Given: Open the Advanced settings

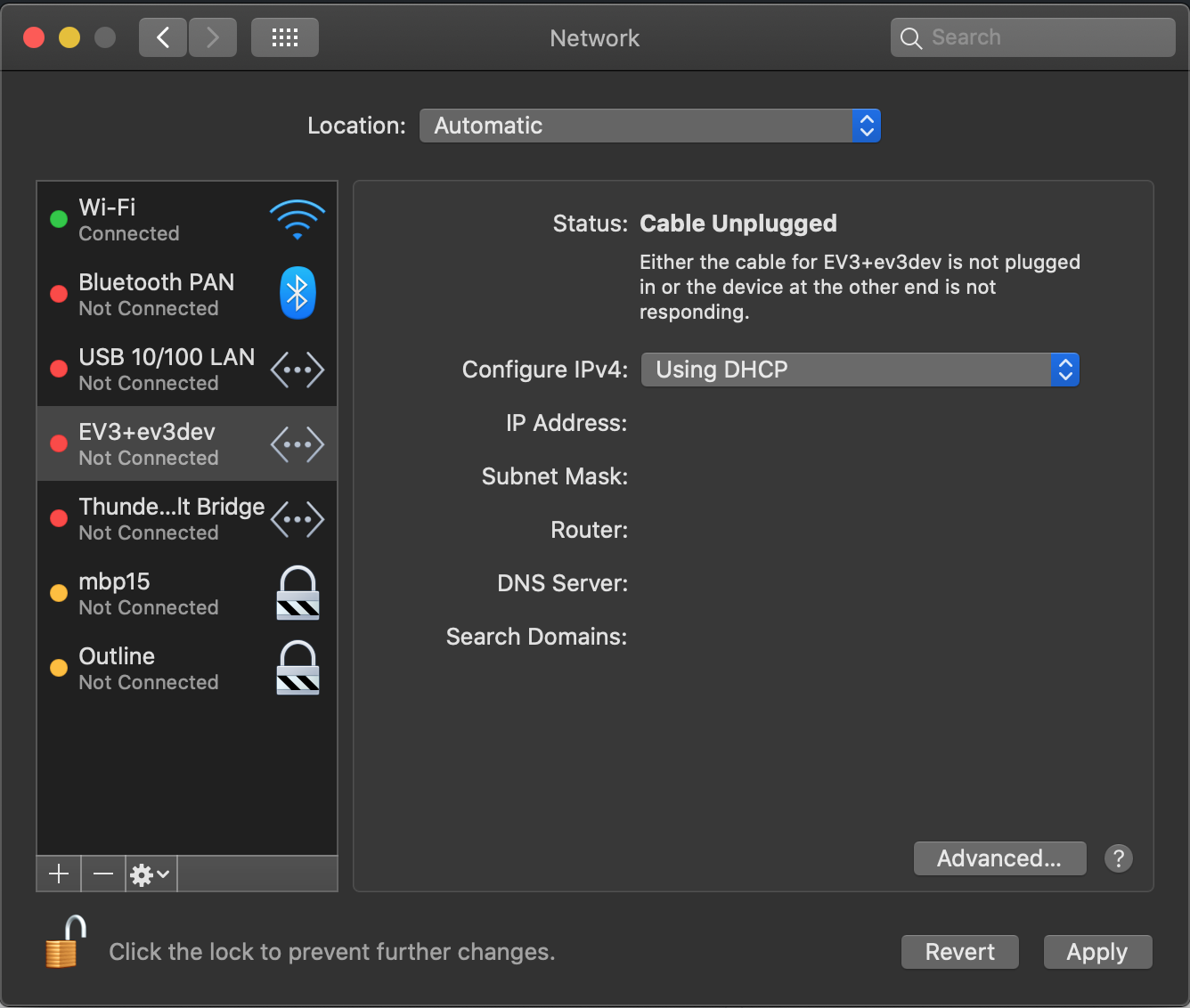Looking at the screenshot, I should [999, 858].
